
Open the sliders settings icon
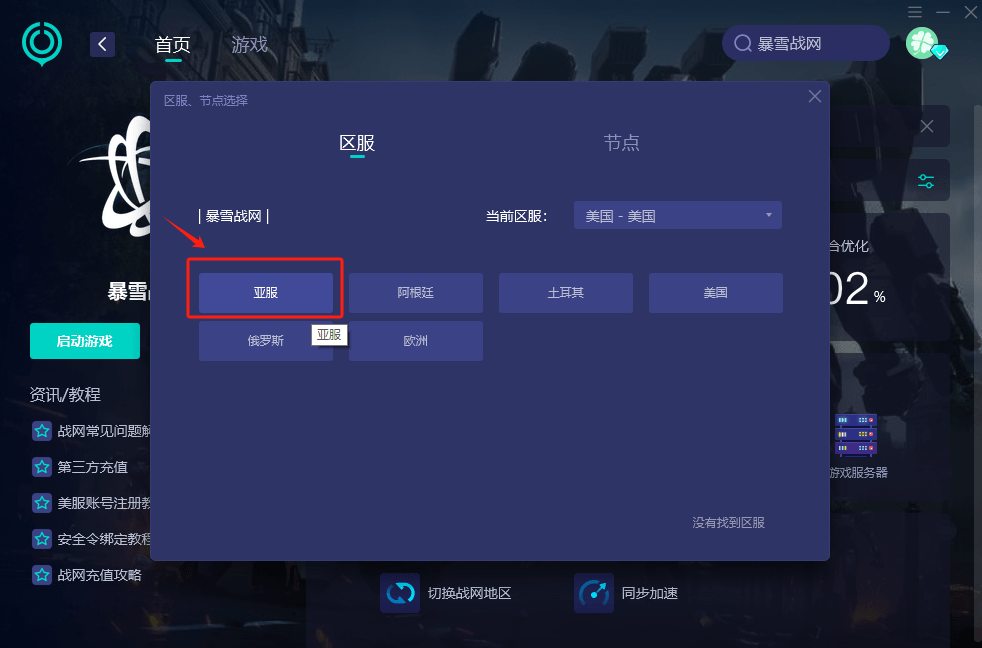(x=926, y=181)
